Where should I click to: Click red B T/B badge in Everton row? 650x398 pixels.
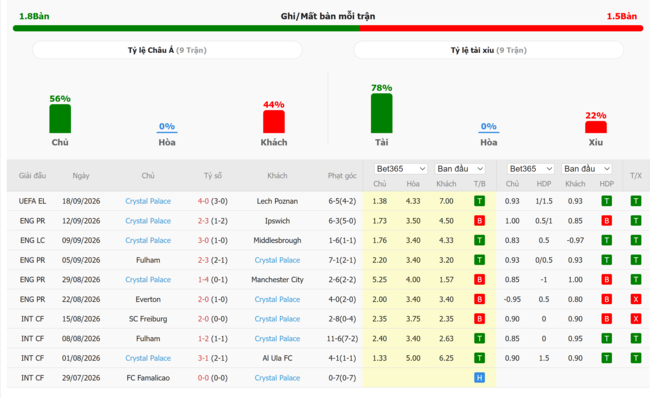point(480,299)
